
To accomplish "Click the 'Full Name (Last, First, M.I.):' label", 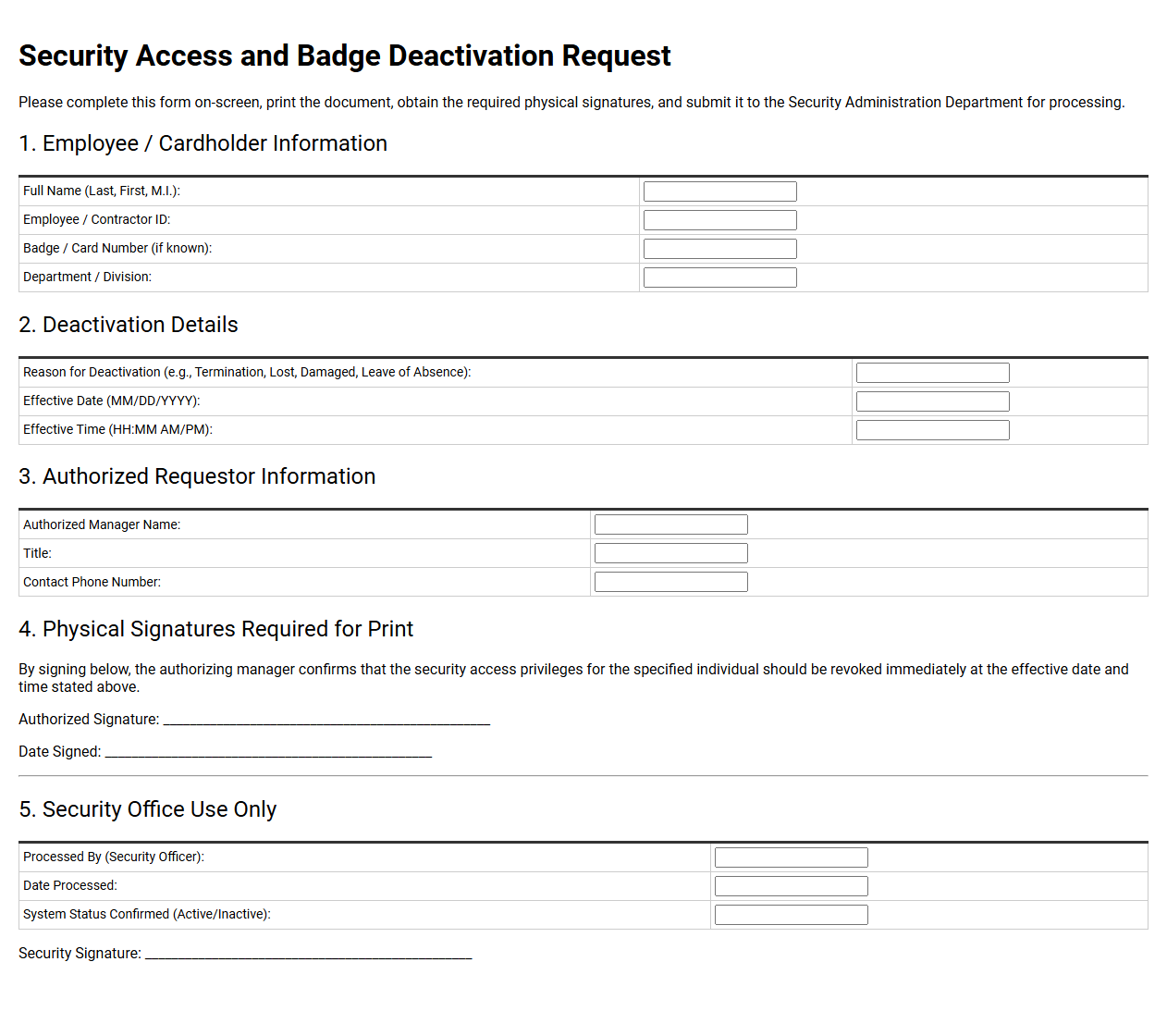I will (102, 191).
